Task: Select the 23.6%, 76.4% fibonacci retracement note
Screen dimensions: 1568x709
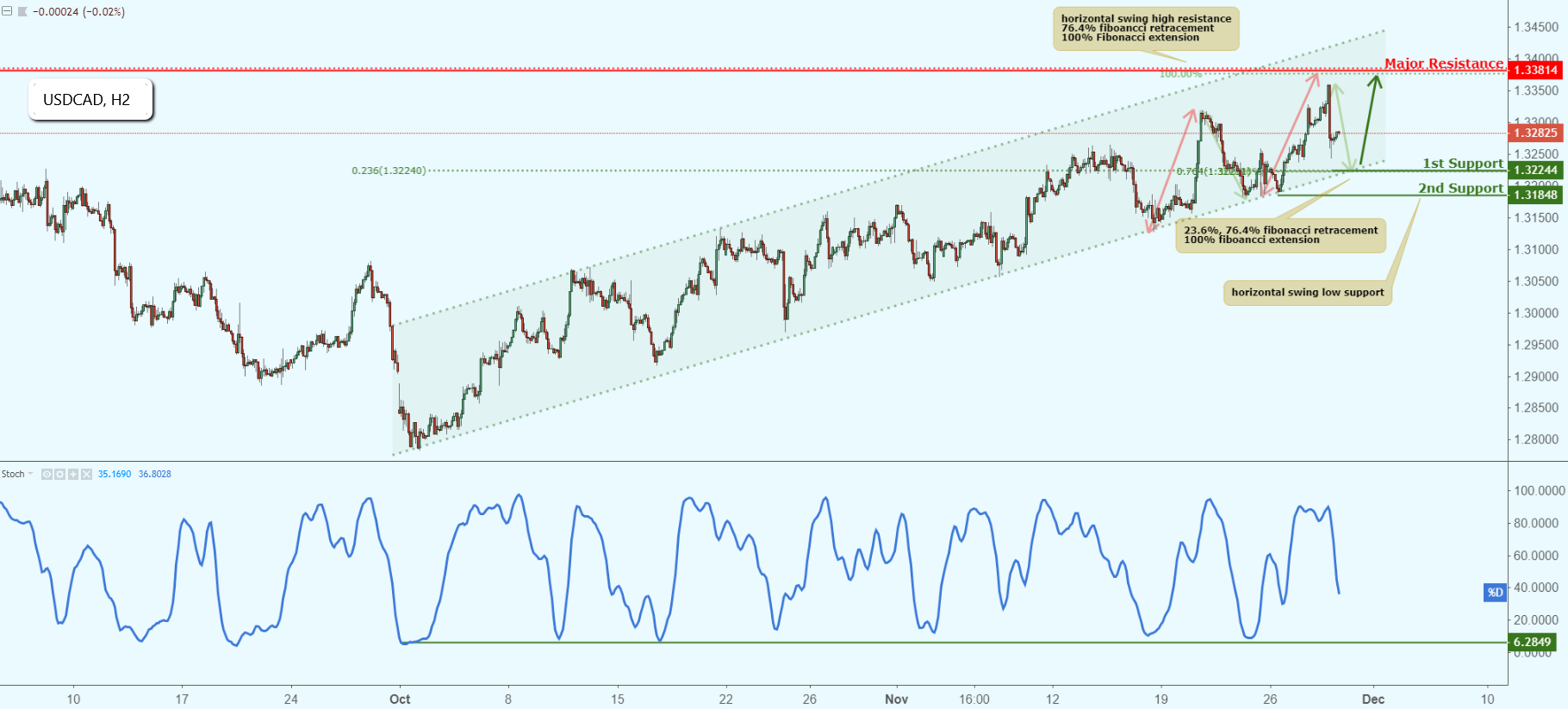Action: coord(1280,234)
